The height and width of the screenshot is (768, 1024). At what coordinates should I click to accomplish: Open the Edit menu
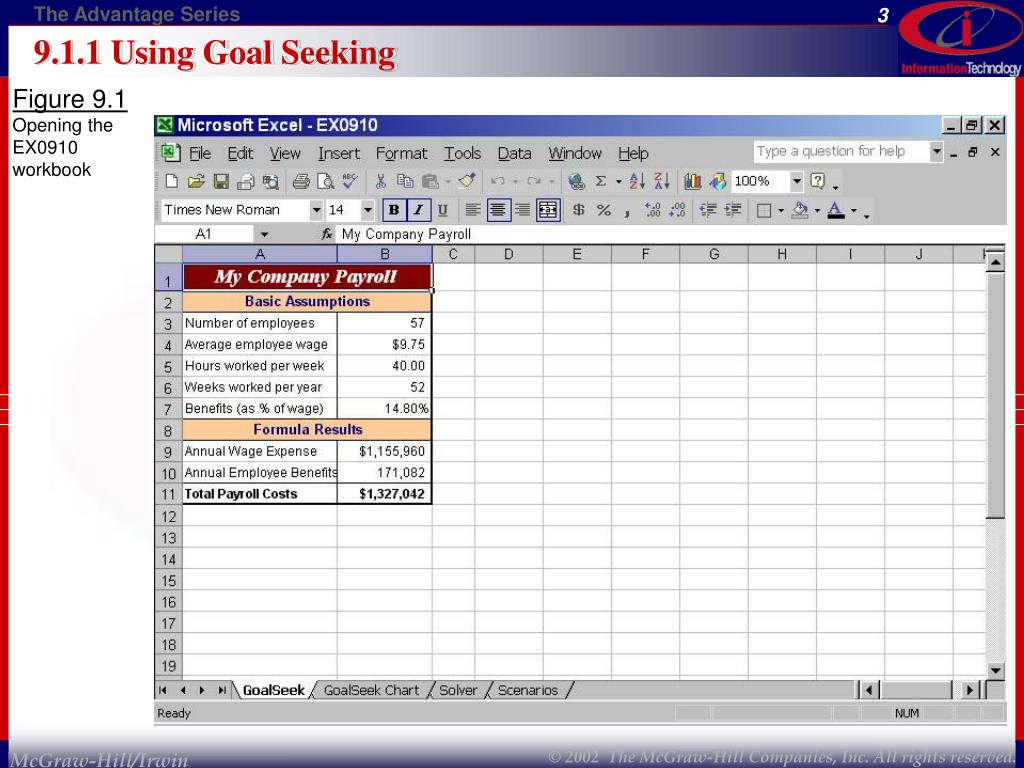pos(240,153)
